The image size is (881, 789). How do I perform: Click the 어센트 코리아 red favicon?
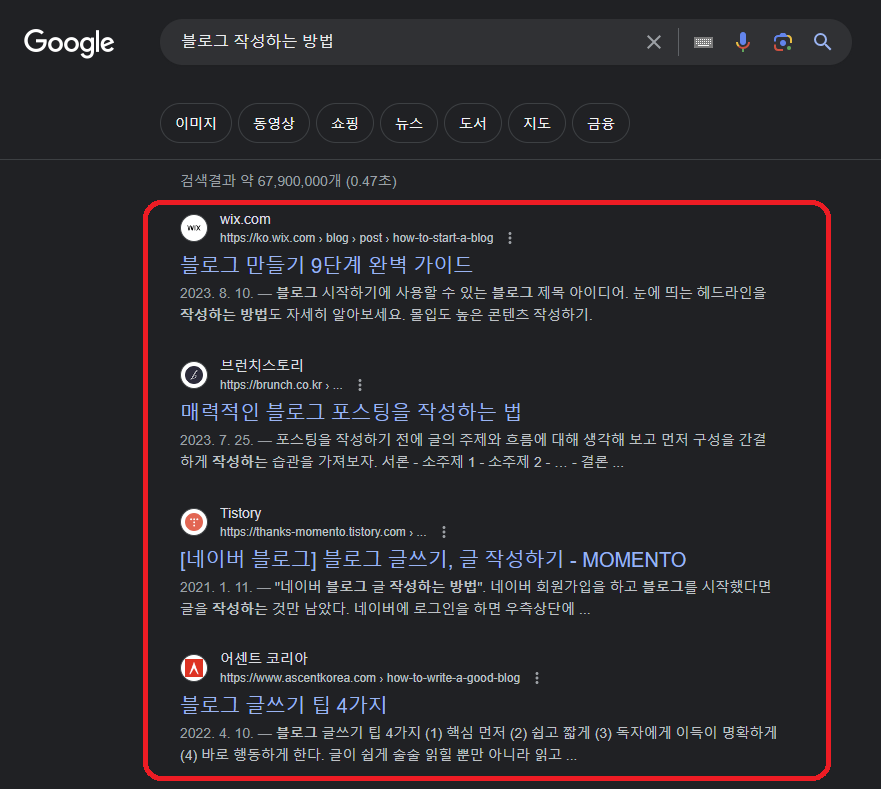point(193,667)
